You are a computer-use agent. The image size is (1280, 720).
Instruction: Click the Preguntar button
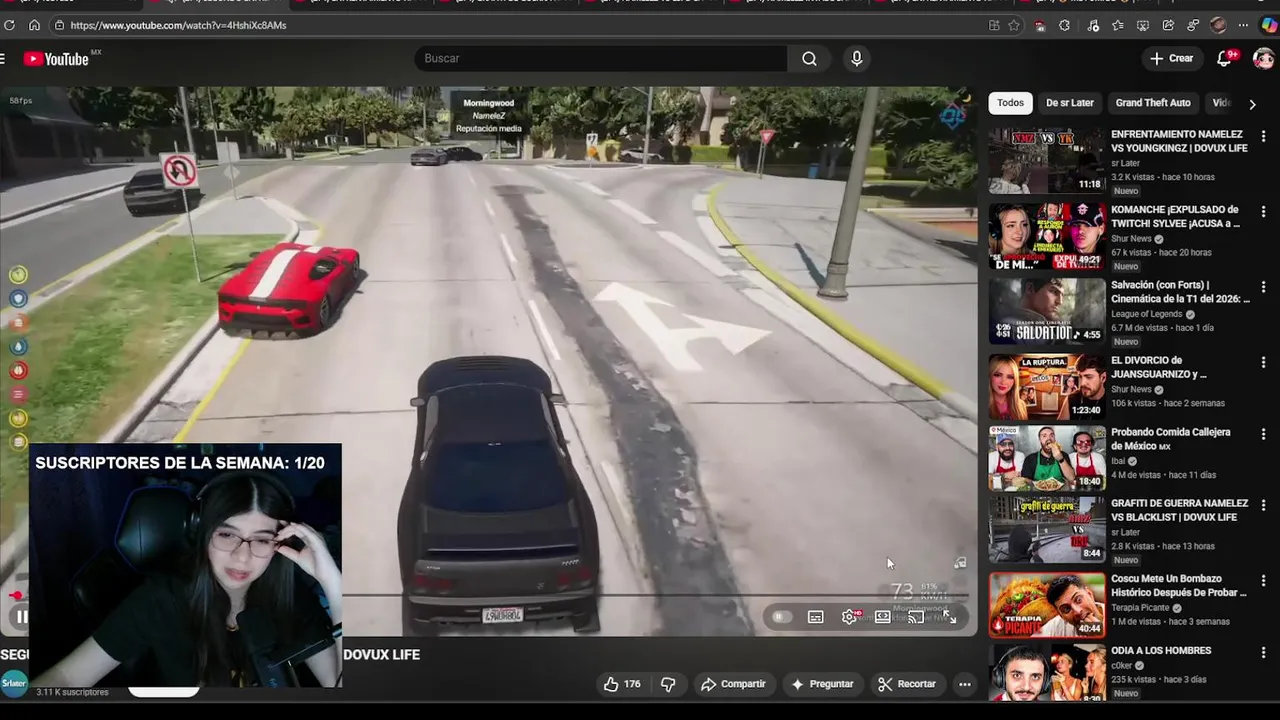point(822,684)
